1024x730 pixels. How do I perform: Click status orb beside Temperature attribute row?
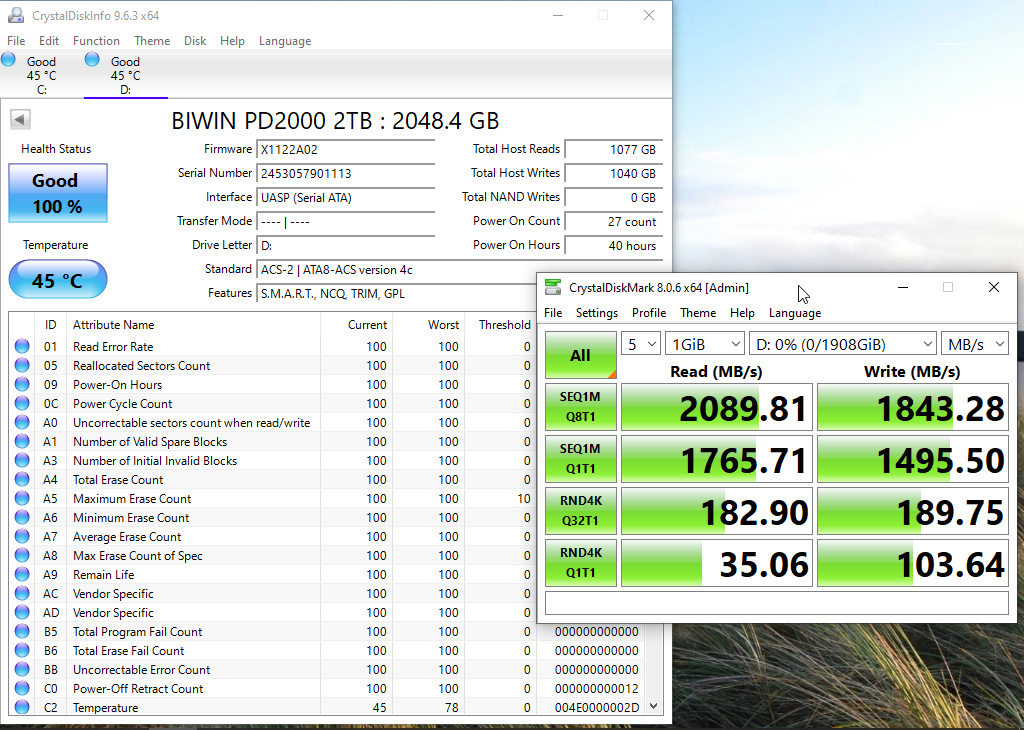coord(22,708)
